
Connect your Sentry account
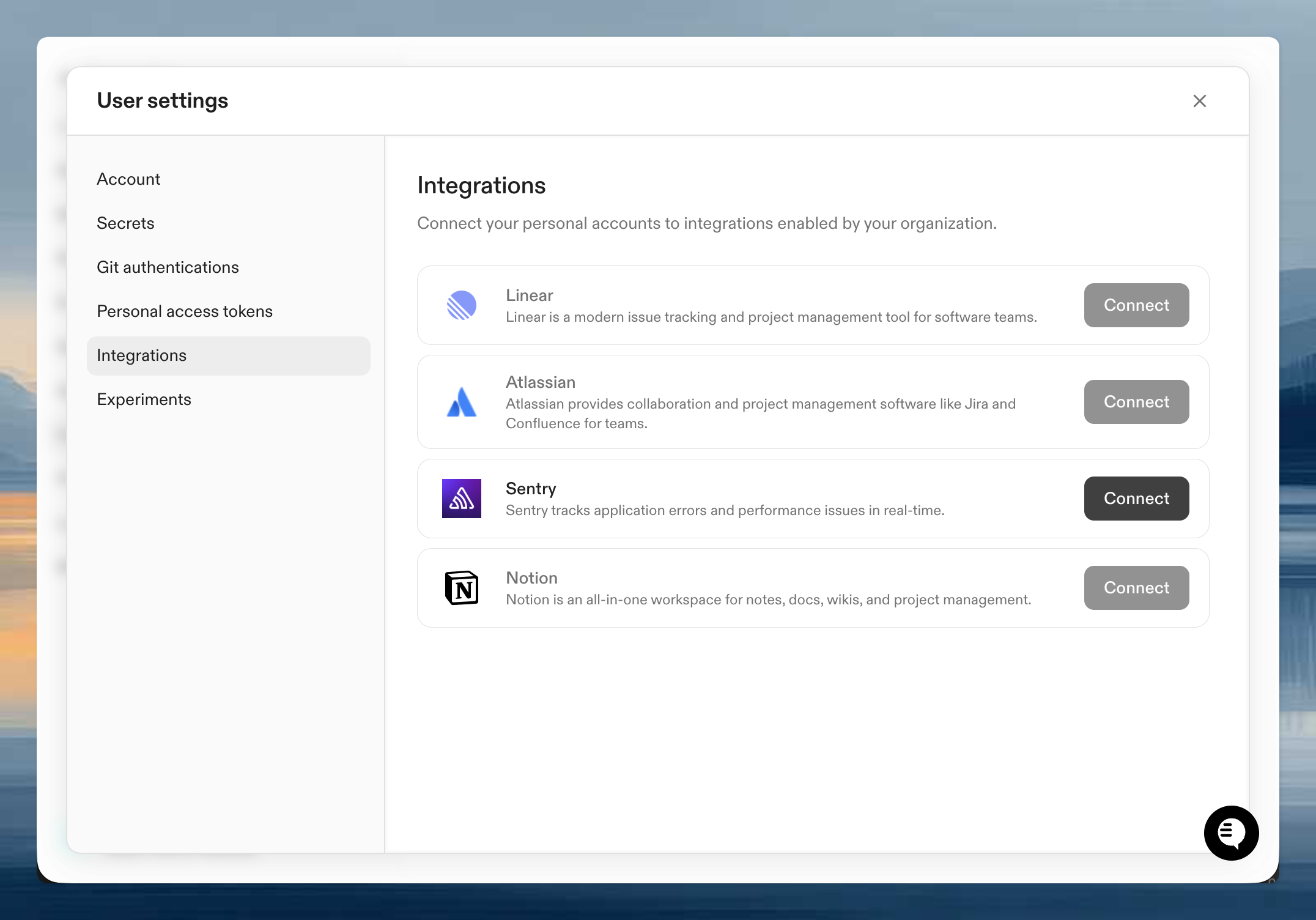click(1136, 498)
